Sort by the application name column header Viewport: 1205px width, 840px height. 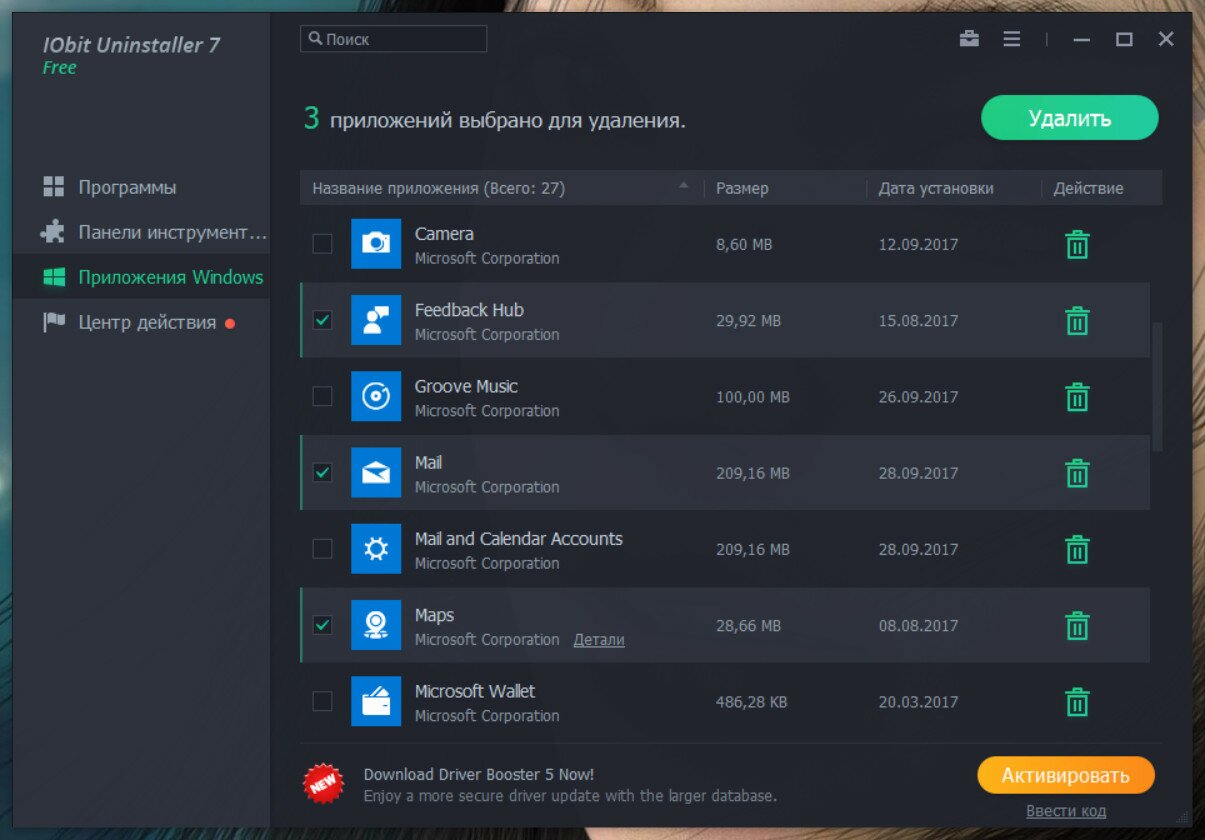click(501, 188)
